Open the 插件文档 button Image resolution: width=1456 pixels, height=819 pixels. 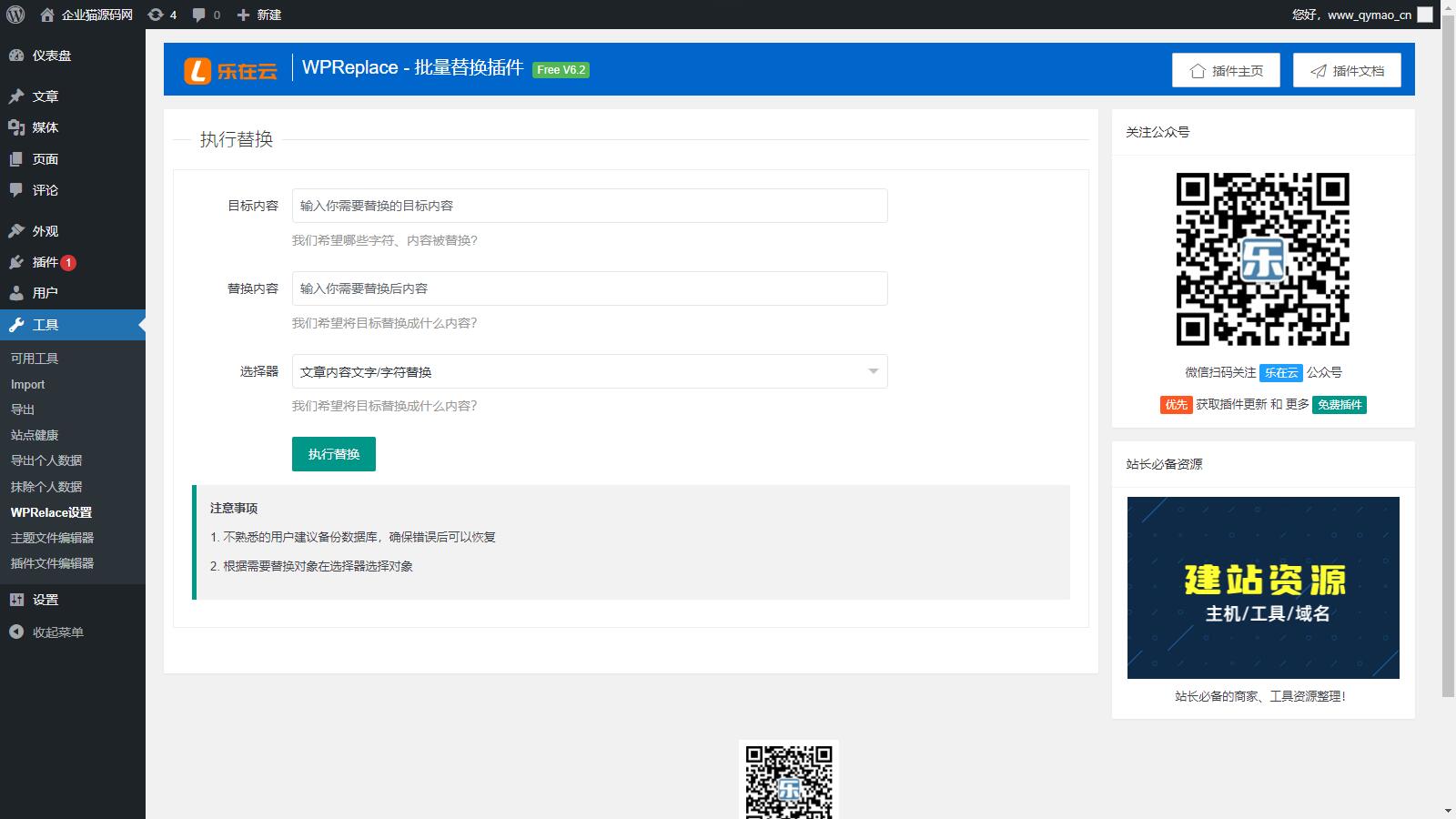pos(1346,70)
